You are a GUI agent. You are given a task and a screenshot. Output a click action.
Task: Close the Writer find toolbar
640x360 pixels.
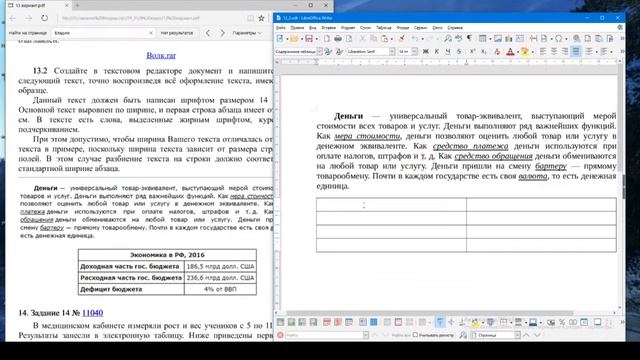coord(280,335)
